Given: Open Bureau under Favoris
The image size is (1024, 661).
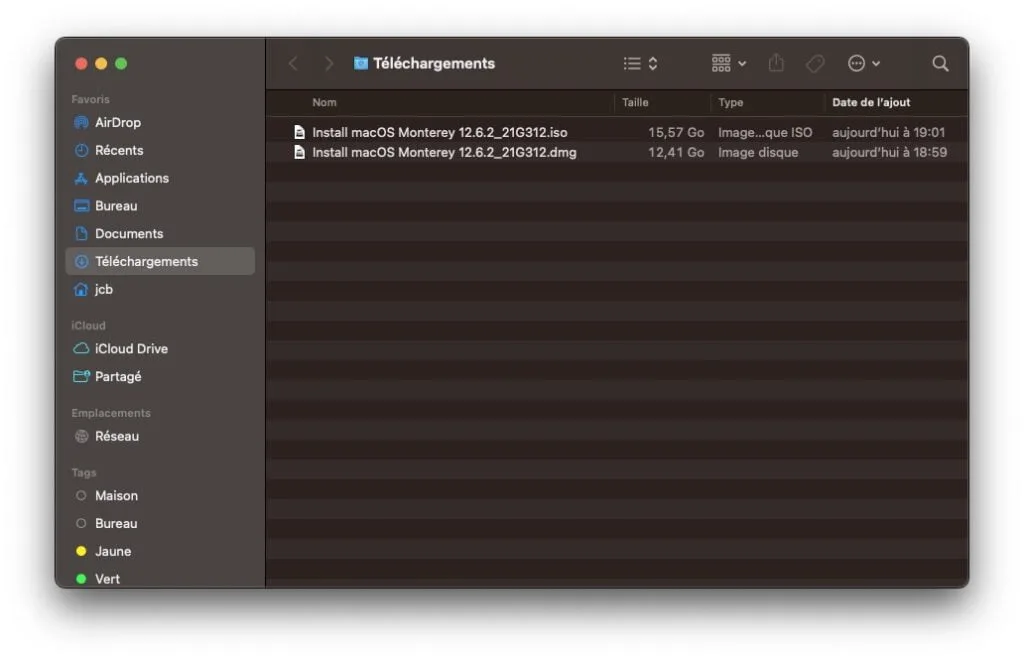Looking at the screenshot, I should (x=160, y=206).
